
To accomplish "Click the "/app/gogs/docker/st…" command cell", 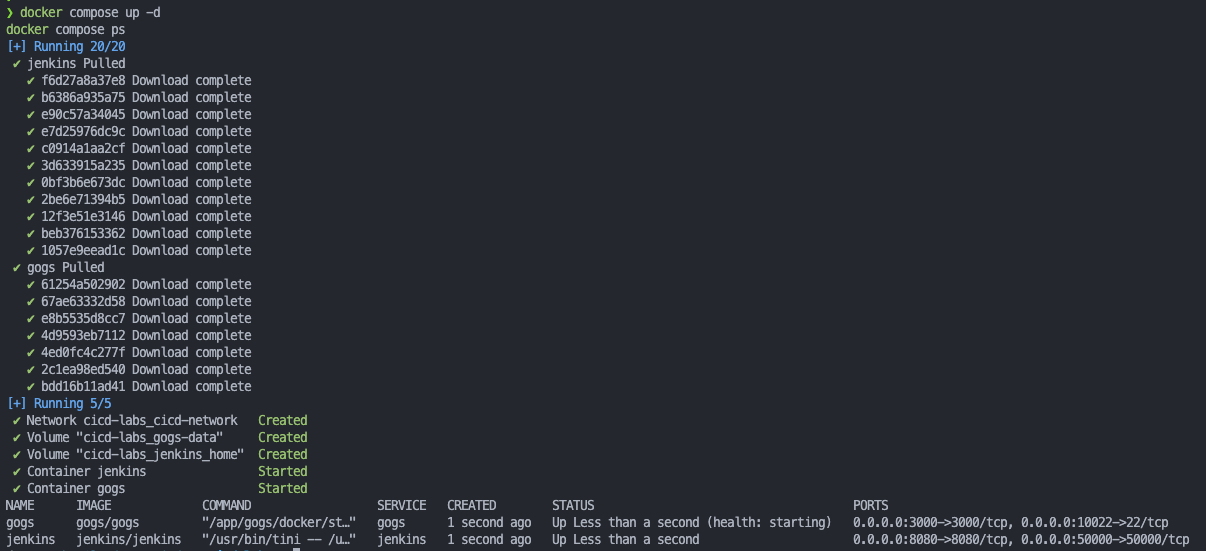I will click(x=279, y=522).
